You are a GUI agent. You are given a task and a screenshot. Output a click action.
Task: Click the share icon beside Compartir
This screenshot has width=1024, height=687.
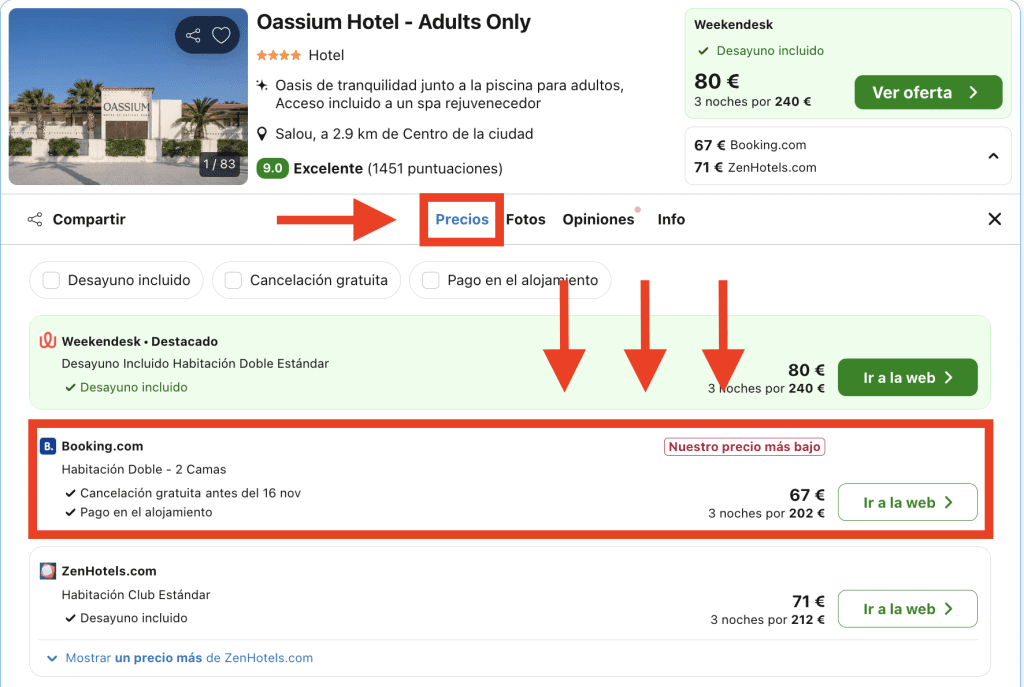(35, 219)
